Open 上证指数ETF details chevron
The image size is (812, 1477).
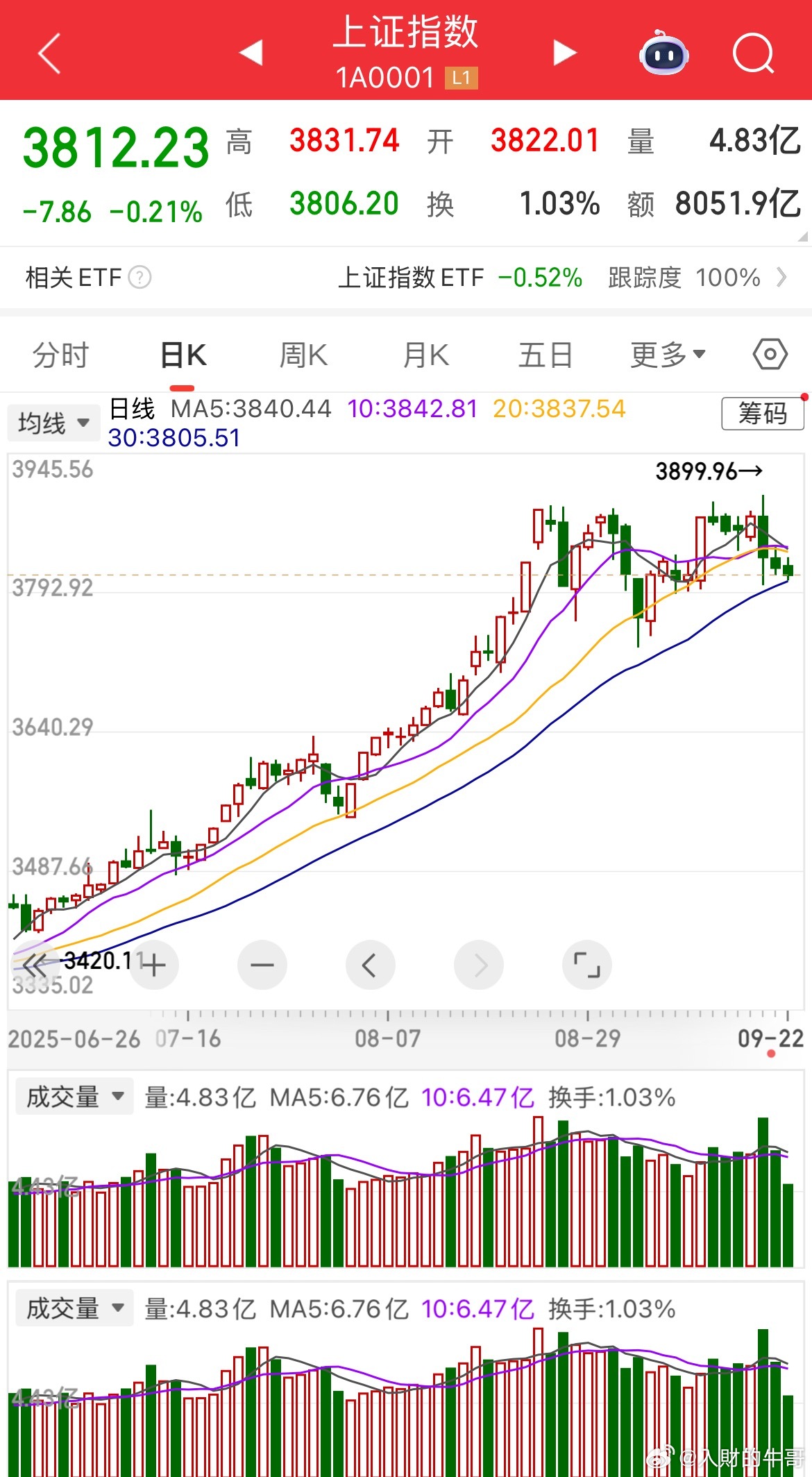click(782, 278)
